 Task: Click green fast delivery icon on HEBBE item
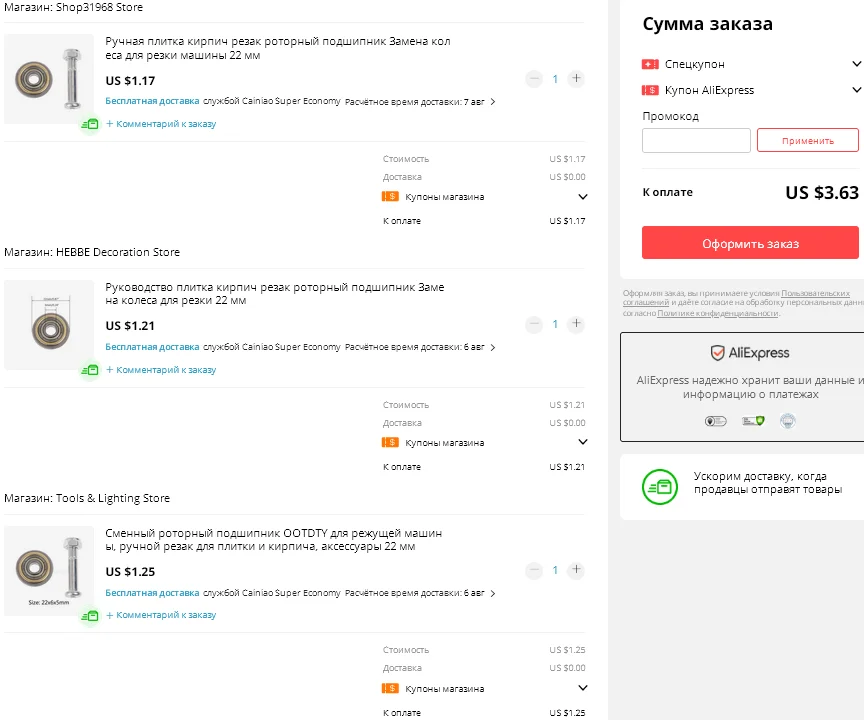pos(90,370)
